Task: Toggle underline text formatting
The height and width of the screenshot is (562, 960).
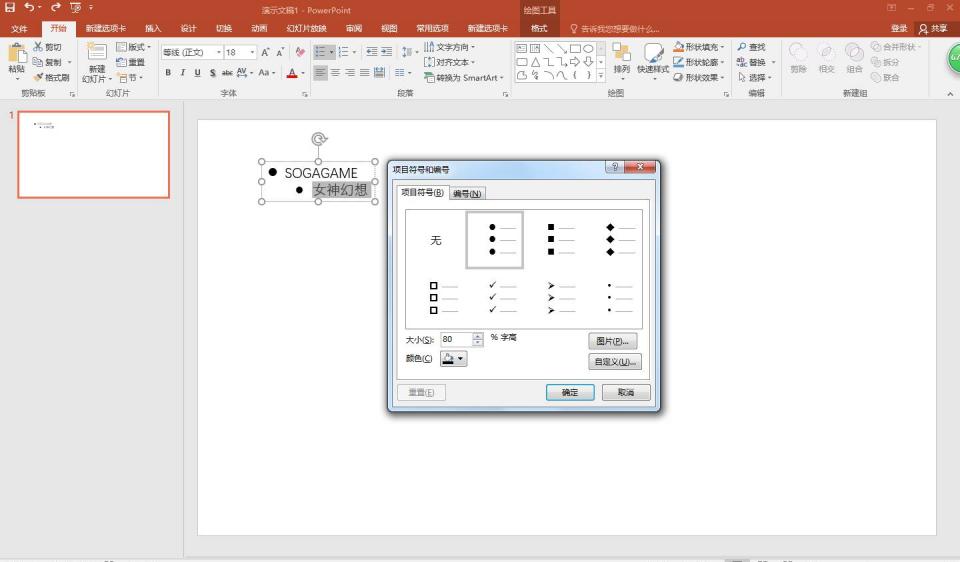Action: (198, 73)
